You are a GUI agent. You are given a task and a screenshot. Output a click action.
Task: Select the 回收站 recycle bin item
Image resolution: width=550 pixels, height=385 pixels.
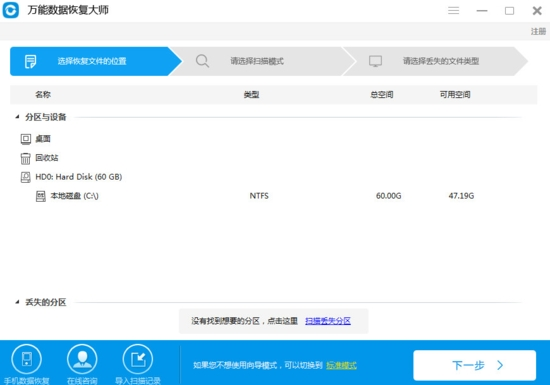click(x=47, y=158)
